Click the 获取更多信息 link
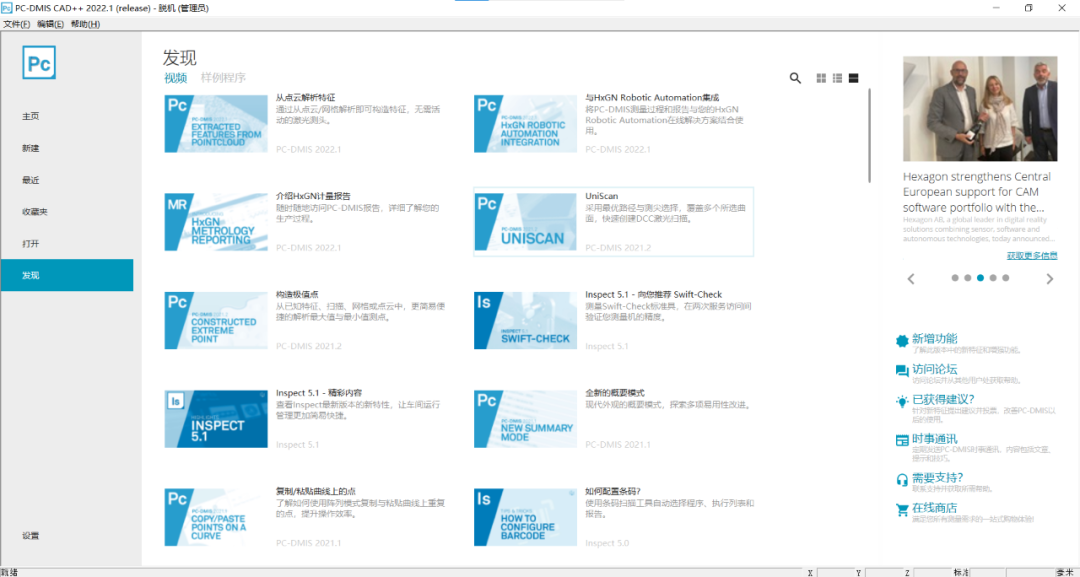The height and width of the screenshot is (577, 1080). pos(1030,255)
